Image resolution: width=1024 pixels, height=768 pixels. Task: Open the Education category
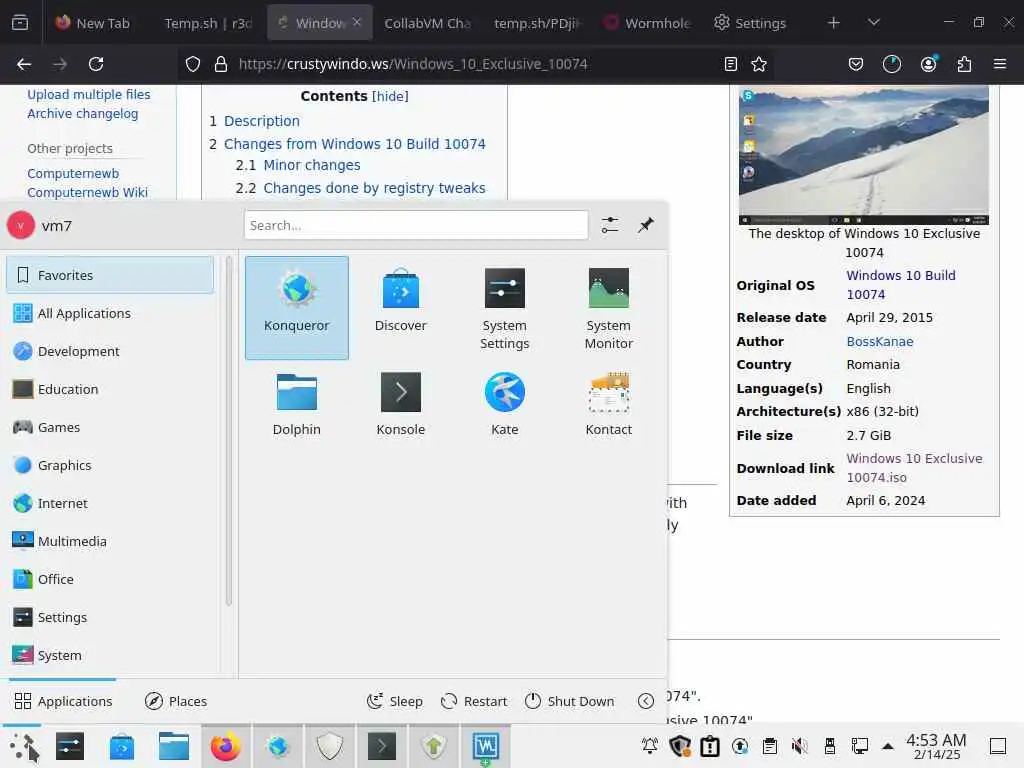110,389
